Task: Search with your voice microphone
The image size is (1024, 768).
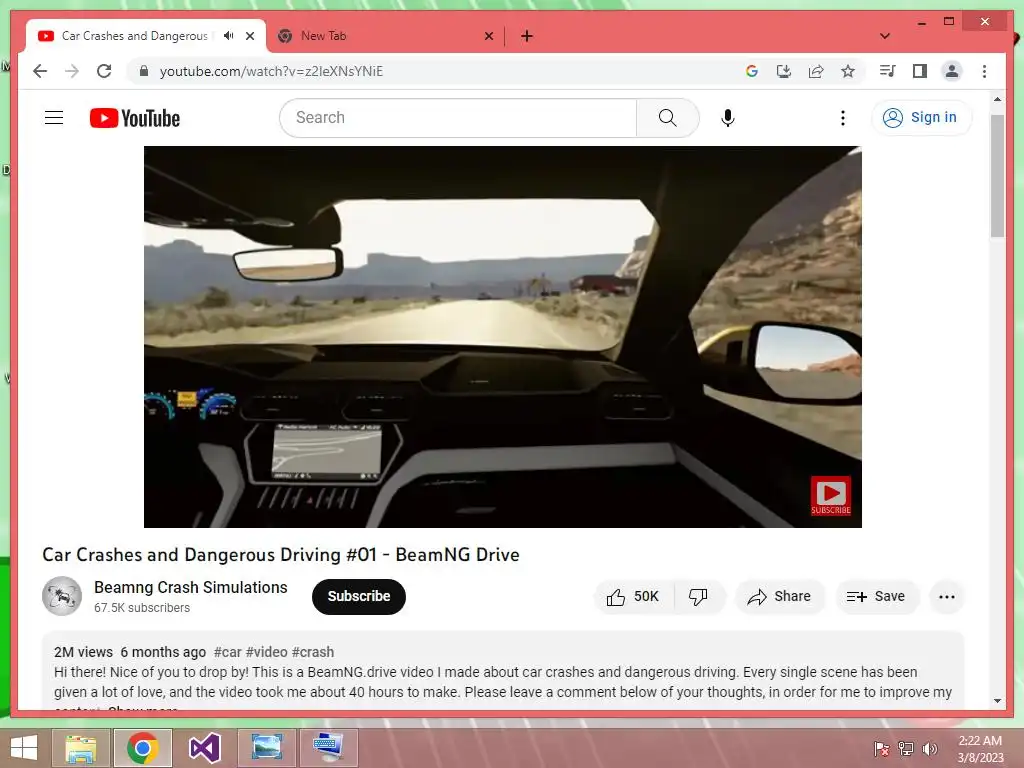Action: (x=728, y=118)
